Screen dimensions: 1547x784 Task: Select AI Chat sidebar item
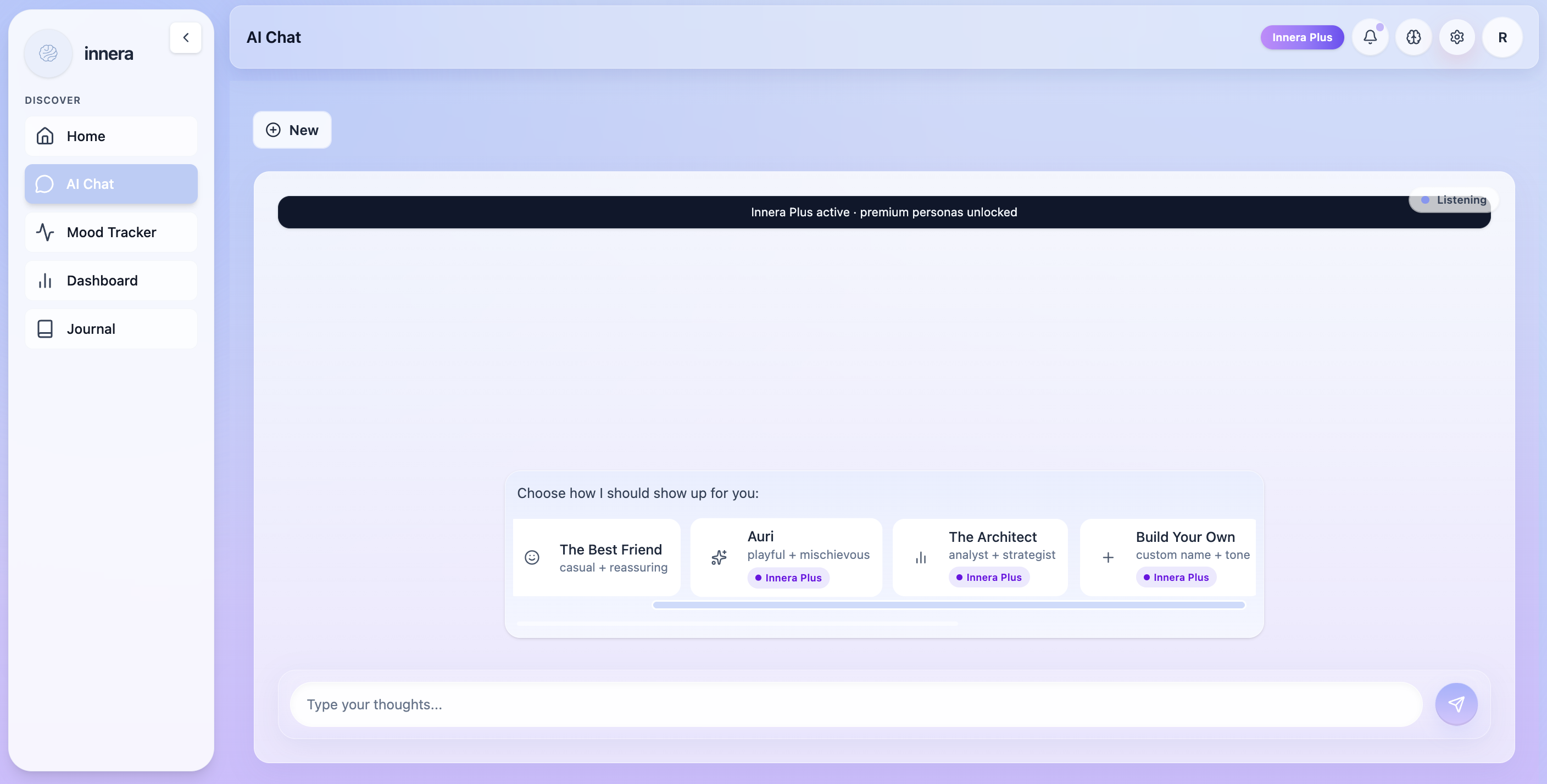click(111, 184)
